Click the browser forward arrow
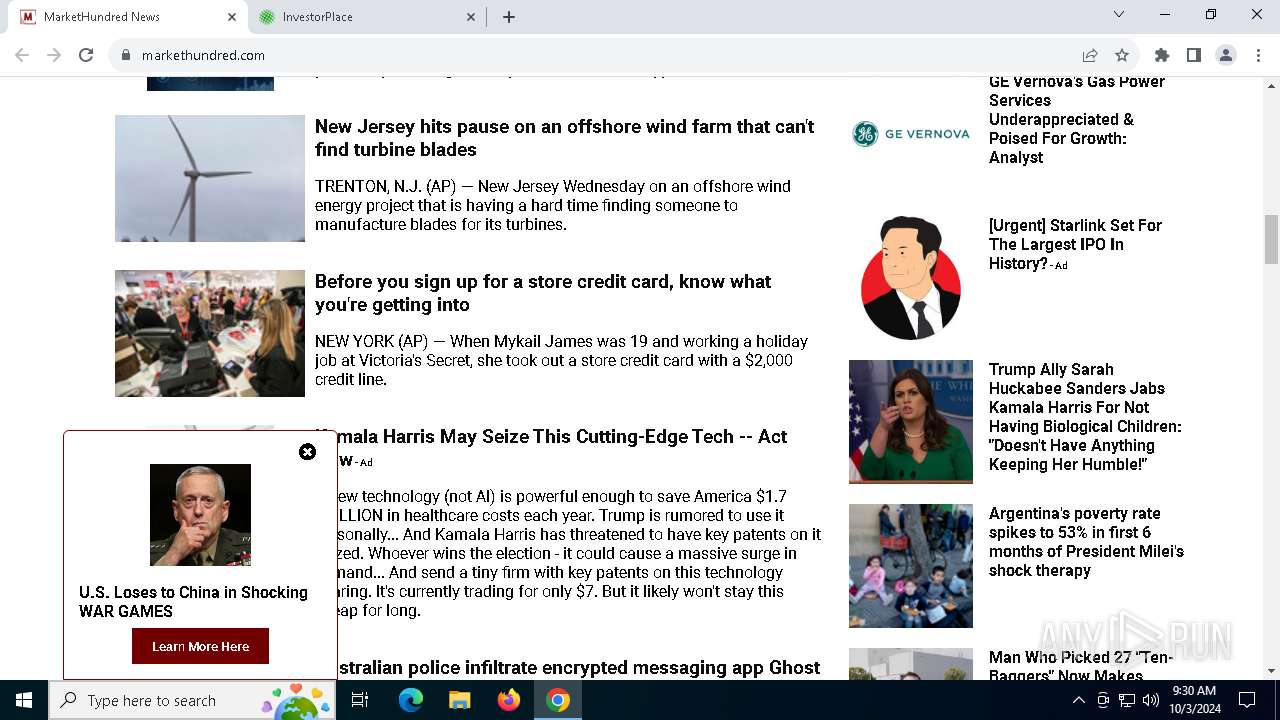The image size is (1280, 720). (54, 55)
